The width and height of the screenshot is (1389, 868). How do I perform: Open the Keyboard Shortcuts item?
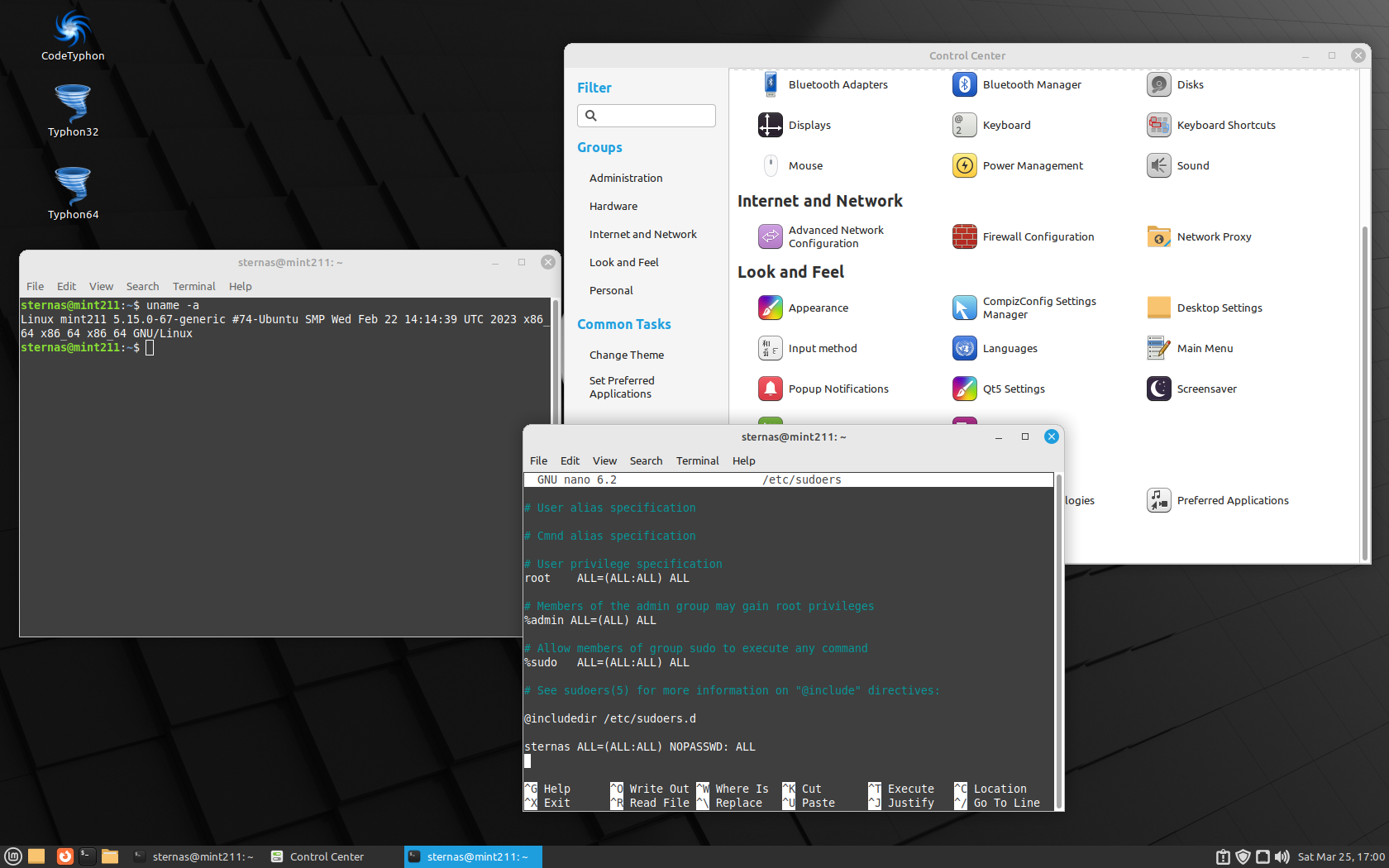pyautogui.click(x=1158, y=125)
